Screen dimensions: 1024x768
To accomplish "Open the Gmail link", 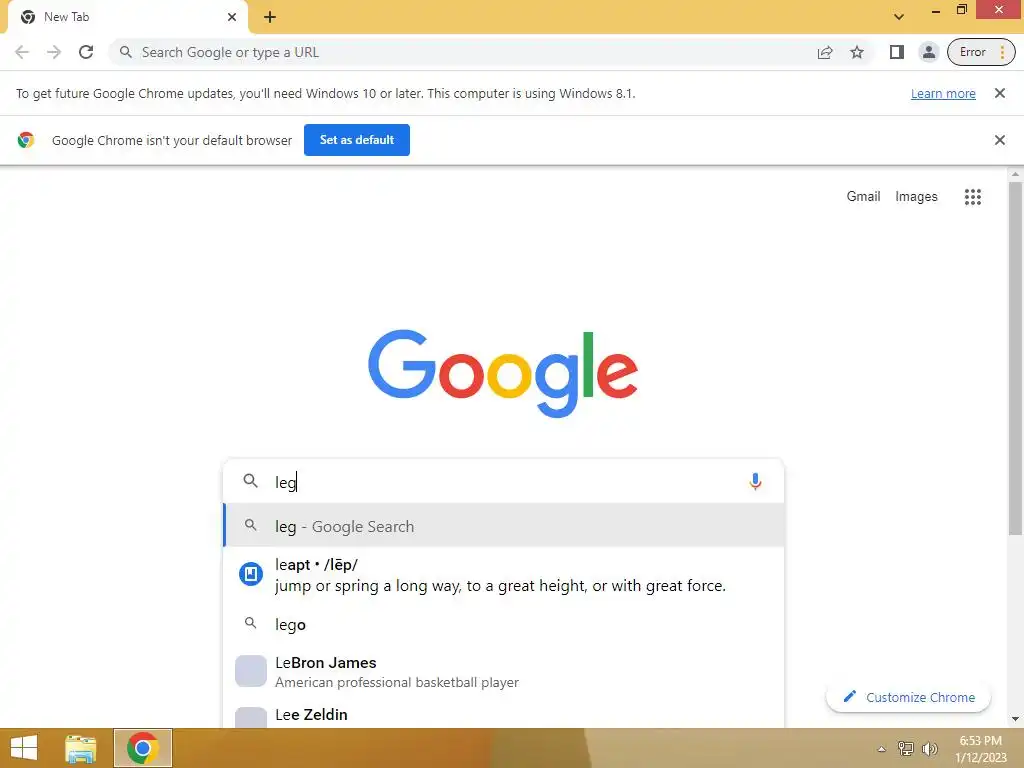I will click(863, 197).
